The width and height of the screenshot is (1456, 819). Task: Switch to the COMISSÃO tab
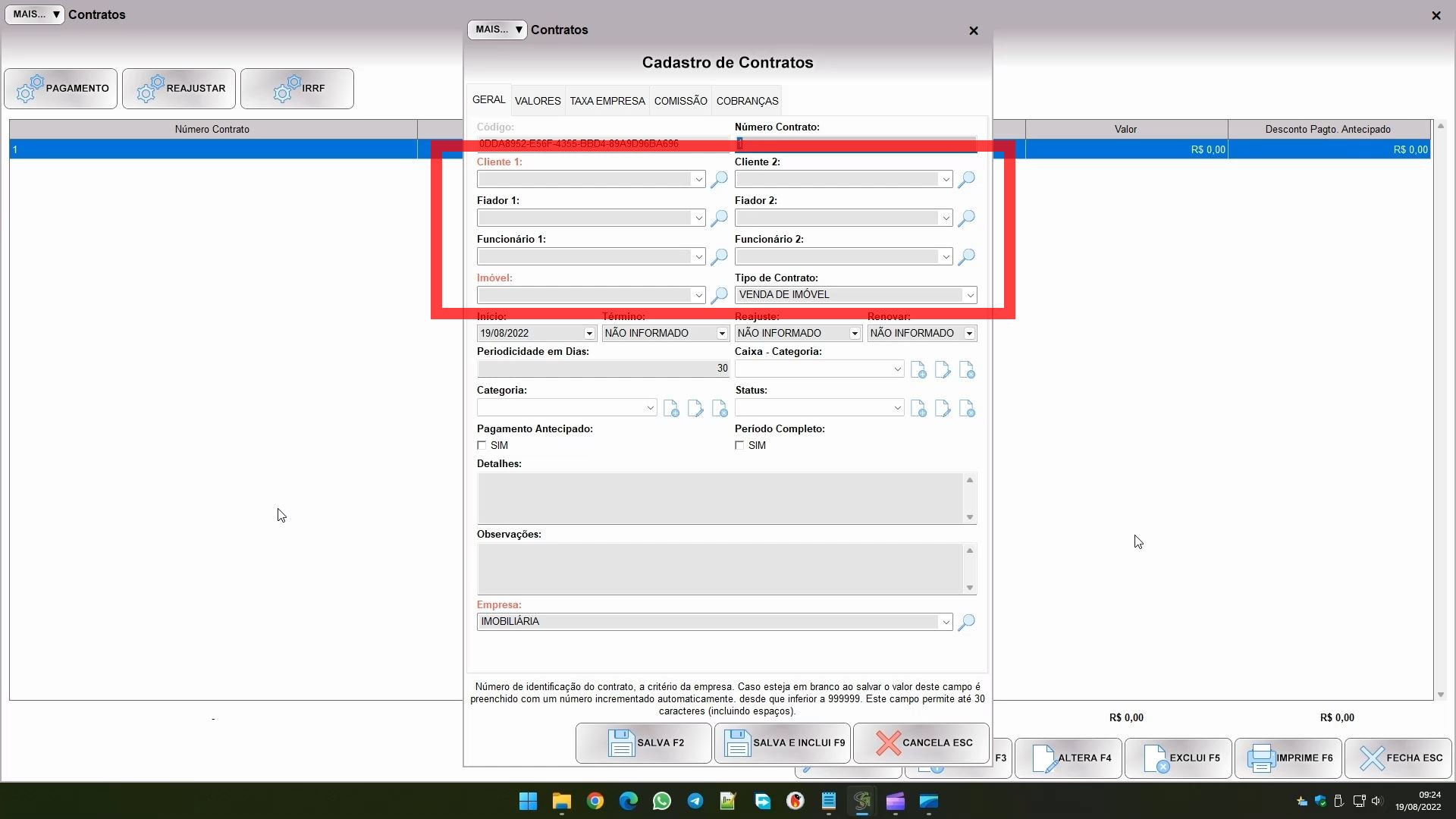click(x=680, y=101)
